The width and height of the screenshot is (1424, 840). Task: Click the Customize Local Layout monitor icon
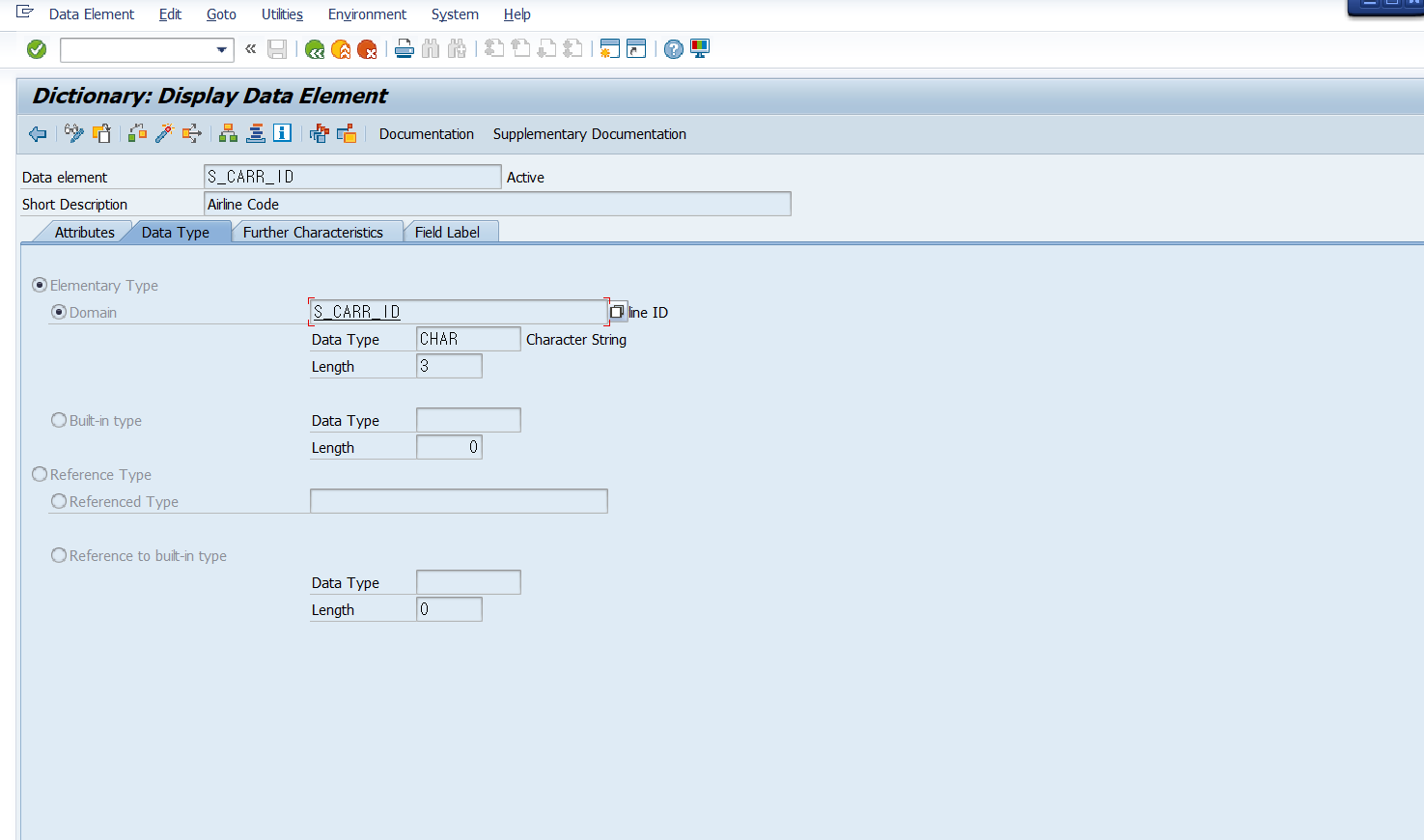pyautogui.click(x=700, y=49)
